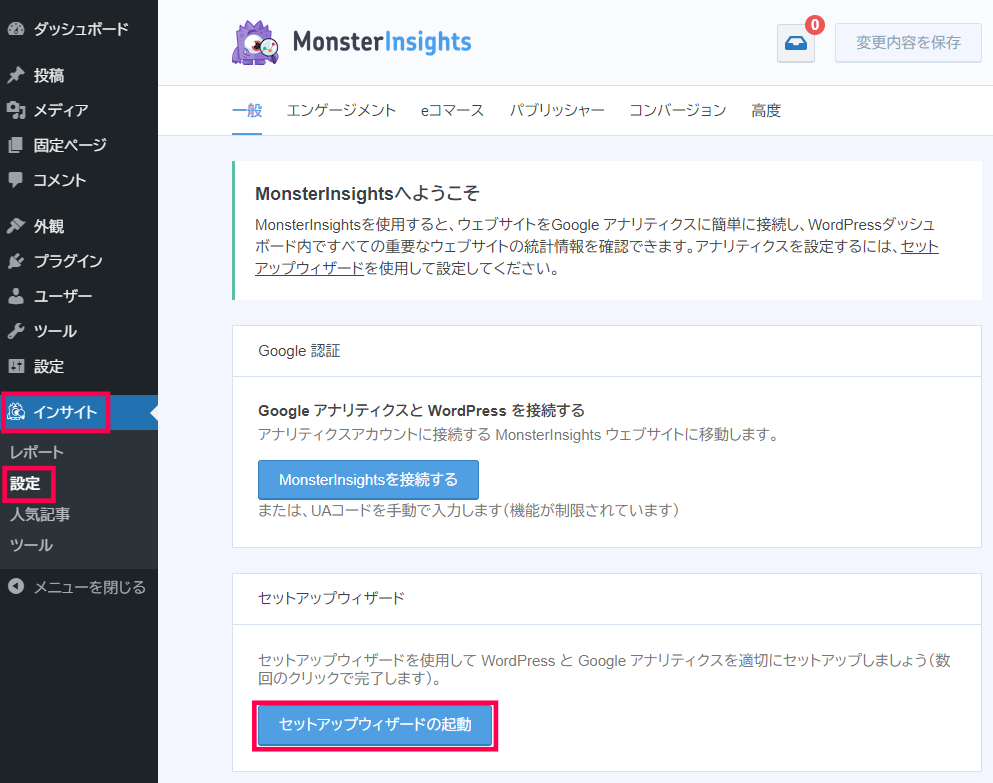Open the 投稿 menu item
The image size is (993, 783).
pyautogui.click(x=49, y=75)
